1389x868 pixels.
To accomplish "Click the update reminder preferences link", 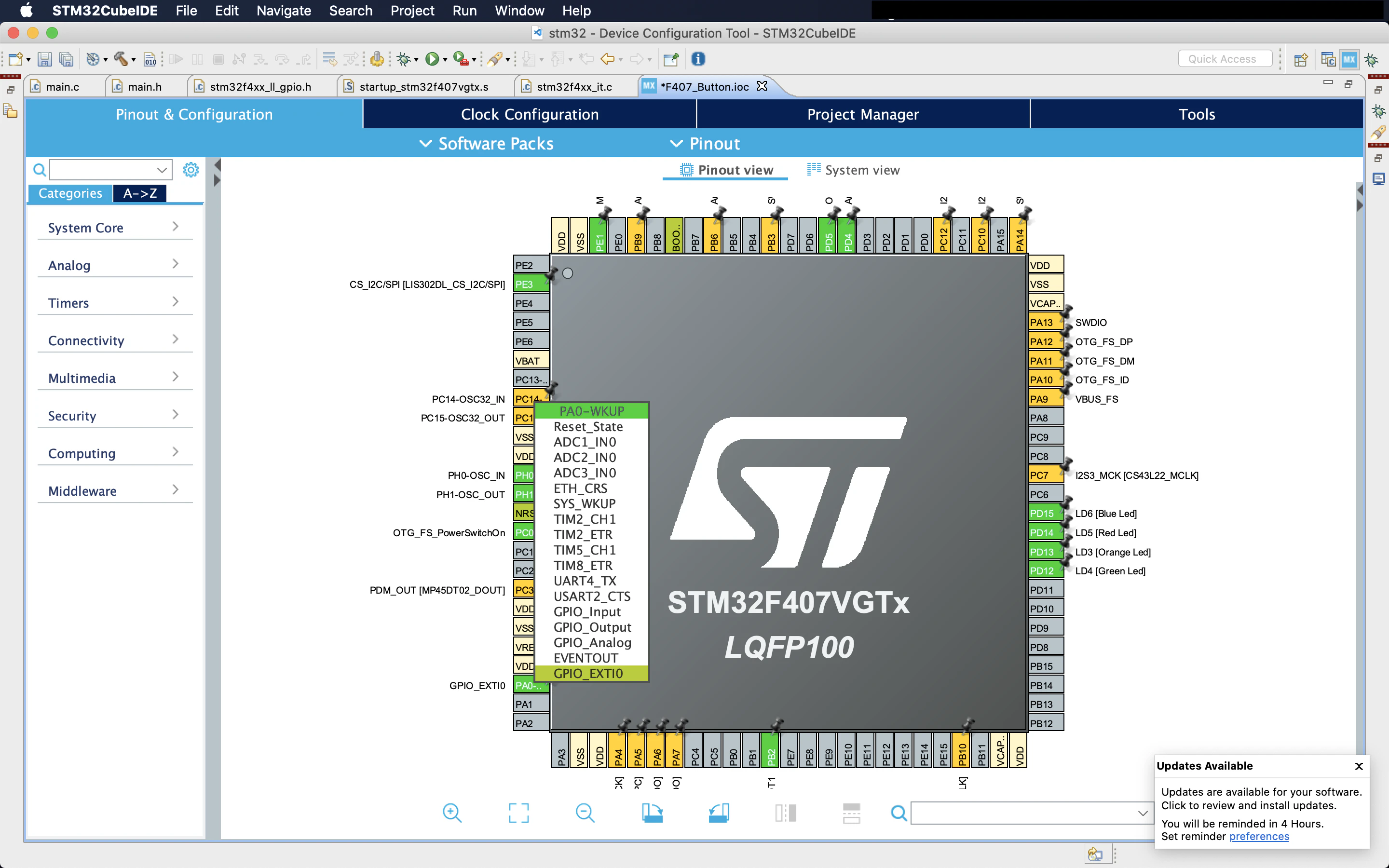I will pos(1259,837).
